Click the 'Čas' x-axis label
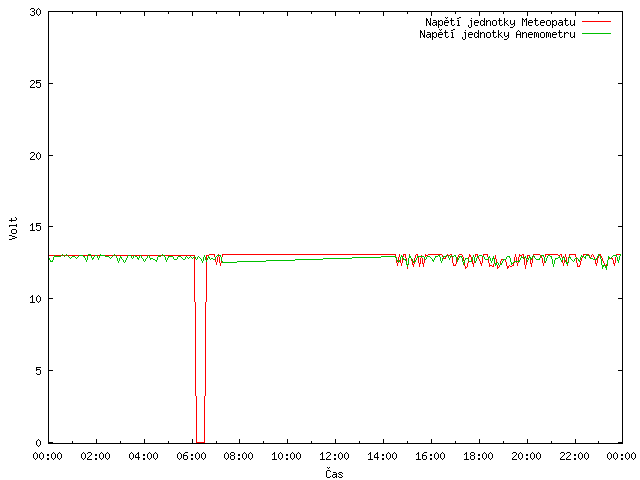The height and width of the screenshot is (480, 640). pos(334,473)
